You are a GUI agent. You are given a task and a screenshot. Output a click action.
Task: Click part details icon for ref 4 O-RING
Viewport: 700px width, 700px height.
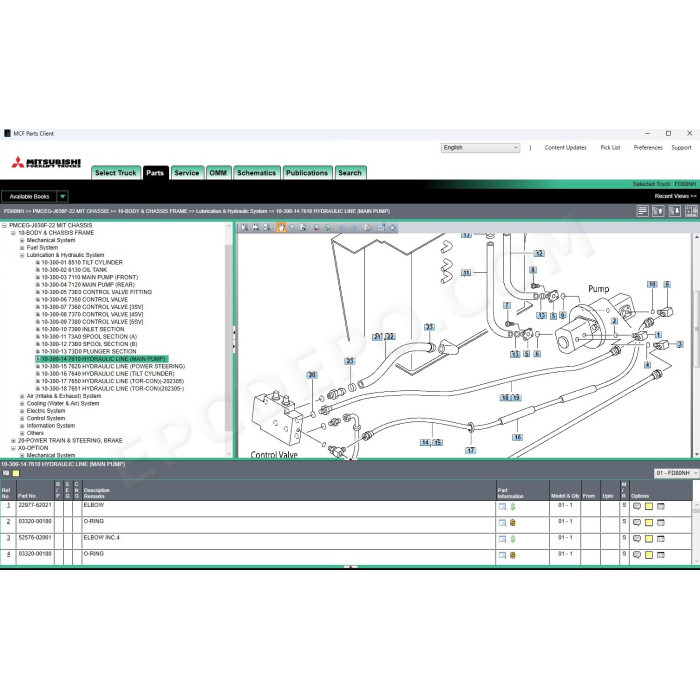502,555
